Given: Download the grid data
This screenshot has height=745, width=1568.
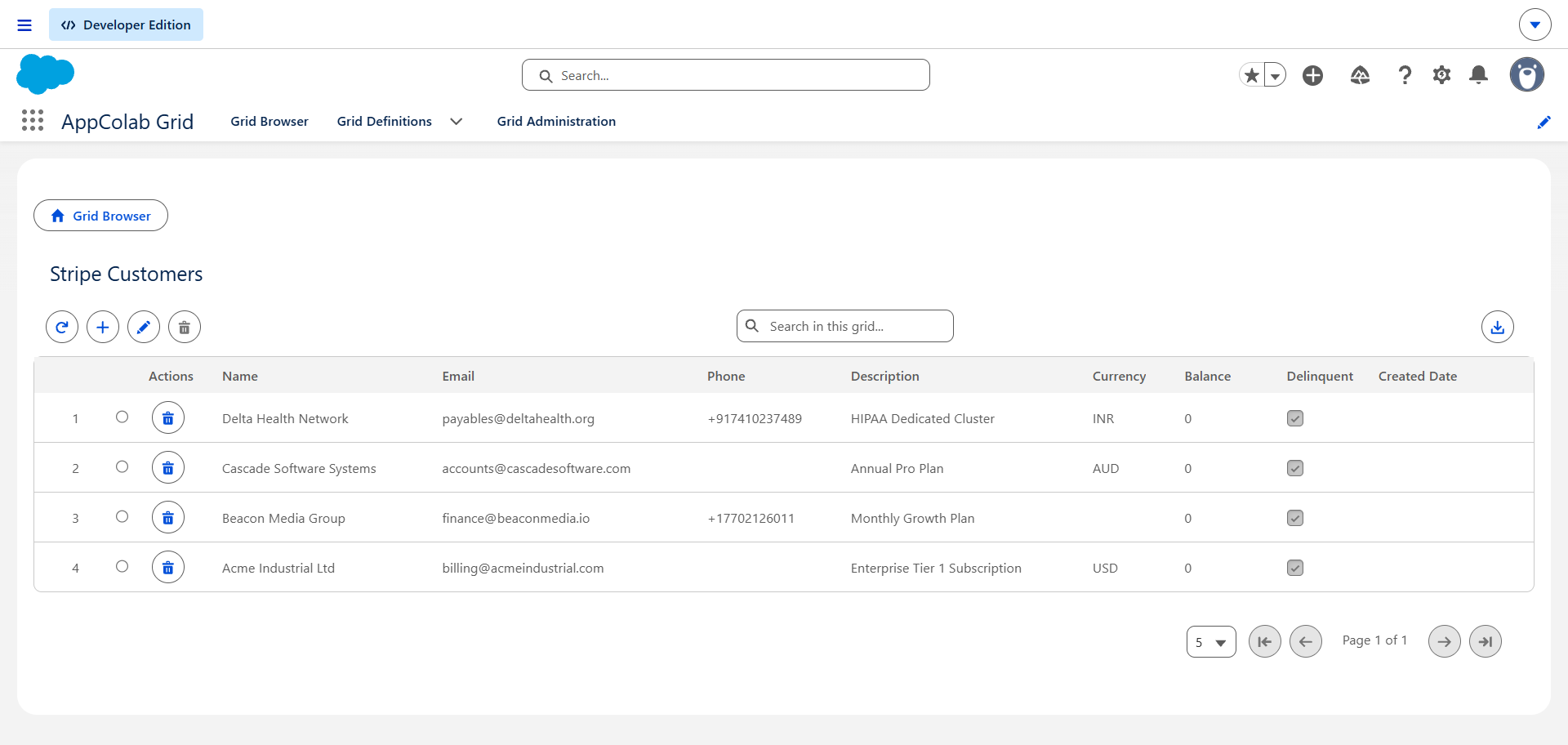Looking at the screenshot, I should [x=1498, y=327].
